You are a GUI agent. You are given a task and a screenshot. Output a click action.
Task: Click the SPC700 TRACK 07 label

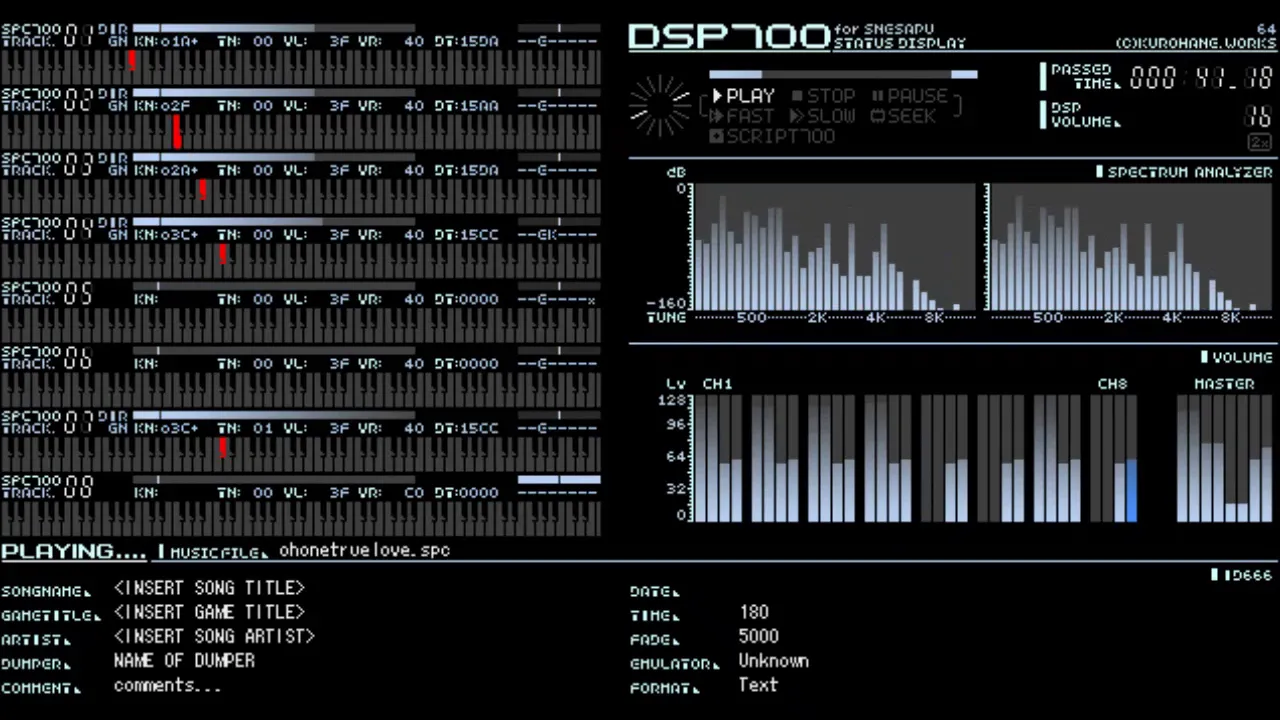click(x=48, y=423)
